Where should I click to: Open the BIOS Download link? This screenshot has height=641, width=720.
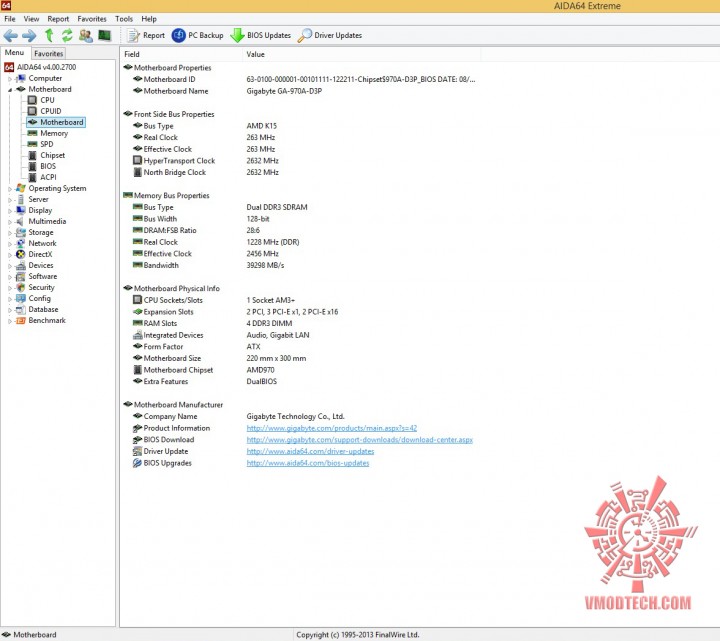click(360, 440)
